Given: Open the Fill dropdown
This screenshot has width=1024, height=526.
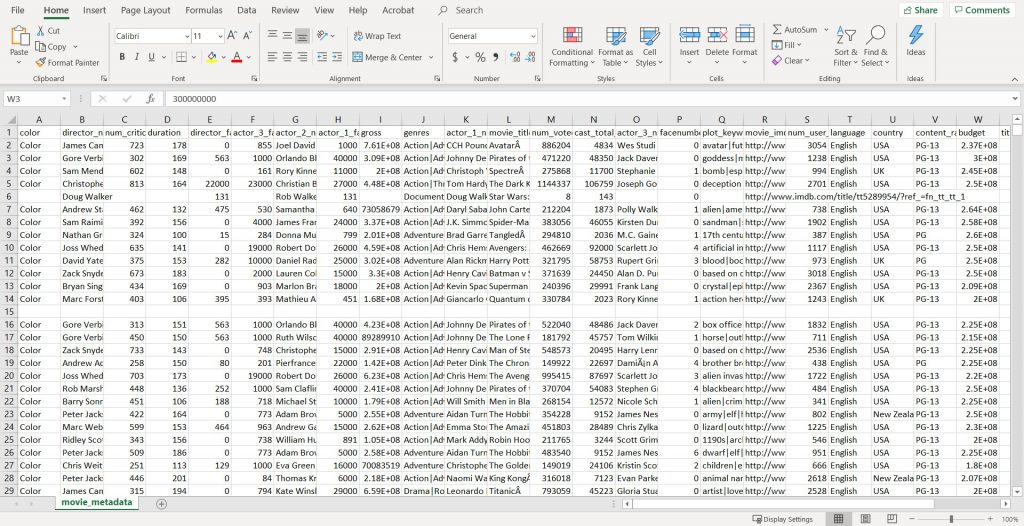Looking at the screenshot, I should pyautogui.click(x=786, y=46).
